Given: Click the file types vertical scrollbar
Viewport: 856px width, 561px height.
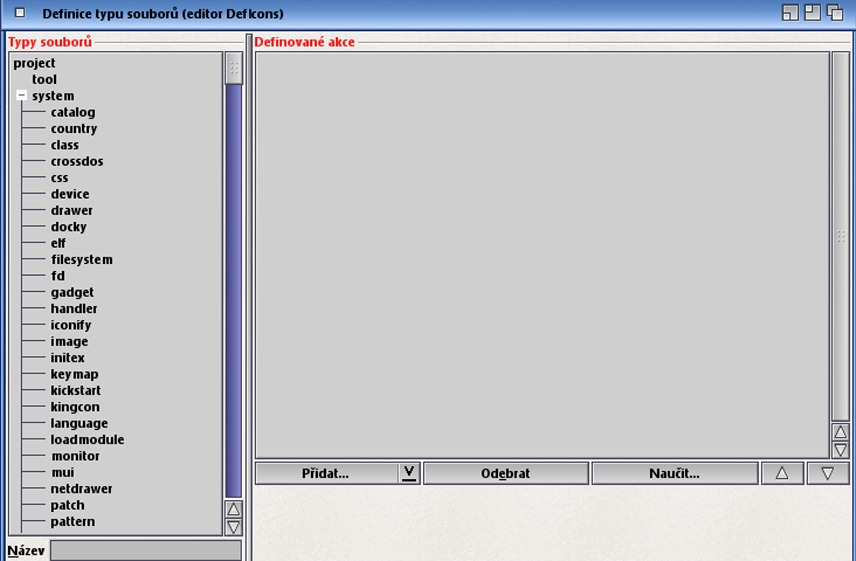Looking at the screenshot, I should click(x=234, y=290).
